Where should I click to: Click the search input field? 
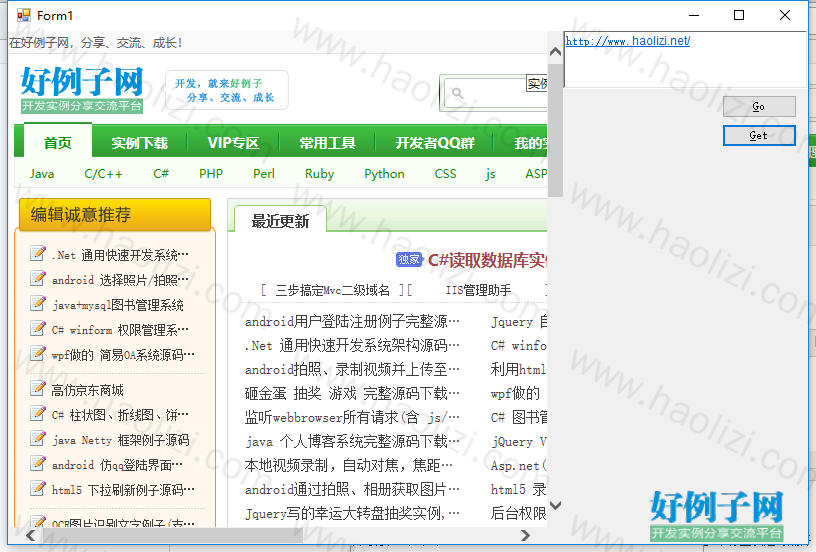(x=494, y=93)
